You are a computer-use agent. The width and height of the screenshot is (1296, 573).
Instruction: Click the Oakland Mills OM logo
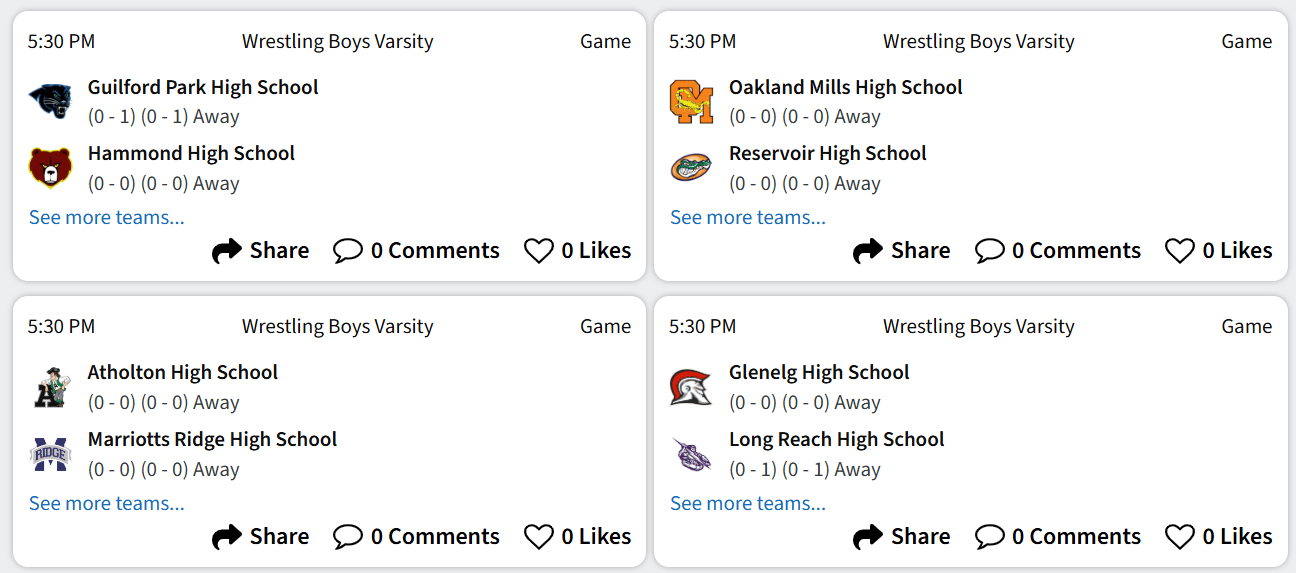point(691,101)
